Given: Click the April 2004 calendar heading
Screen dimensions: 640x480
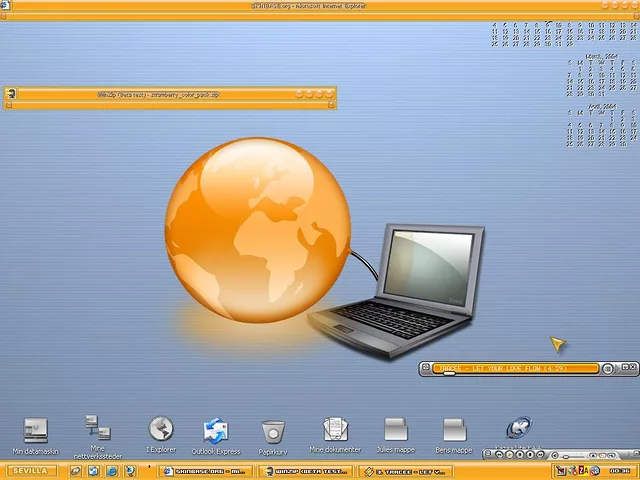Looking at the screenshot, I should coord(601,106).
